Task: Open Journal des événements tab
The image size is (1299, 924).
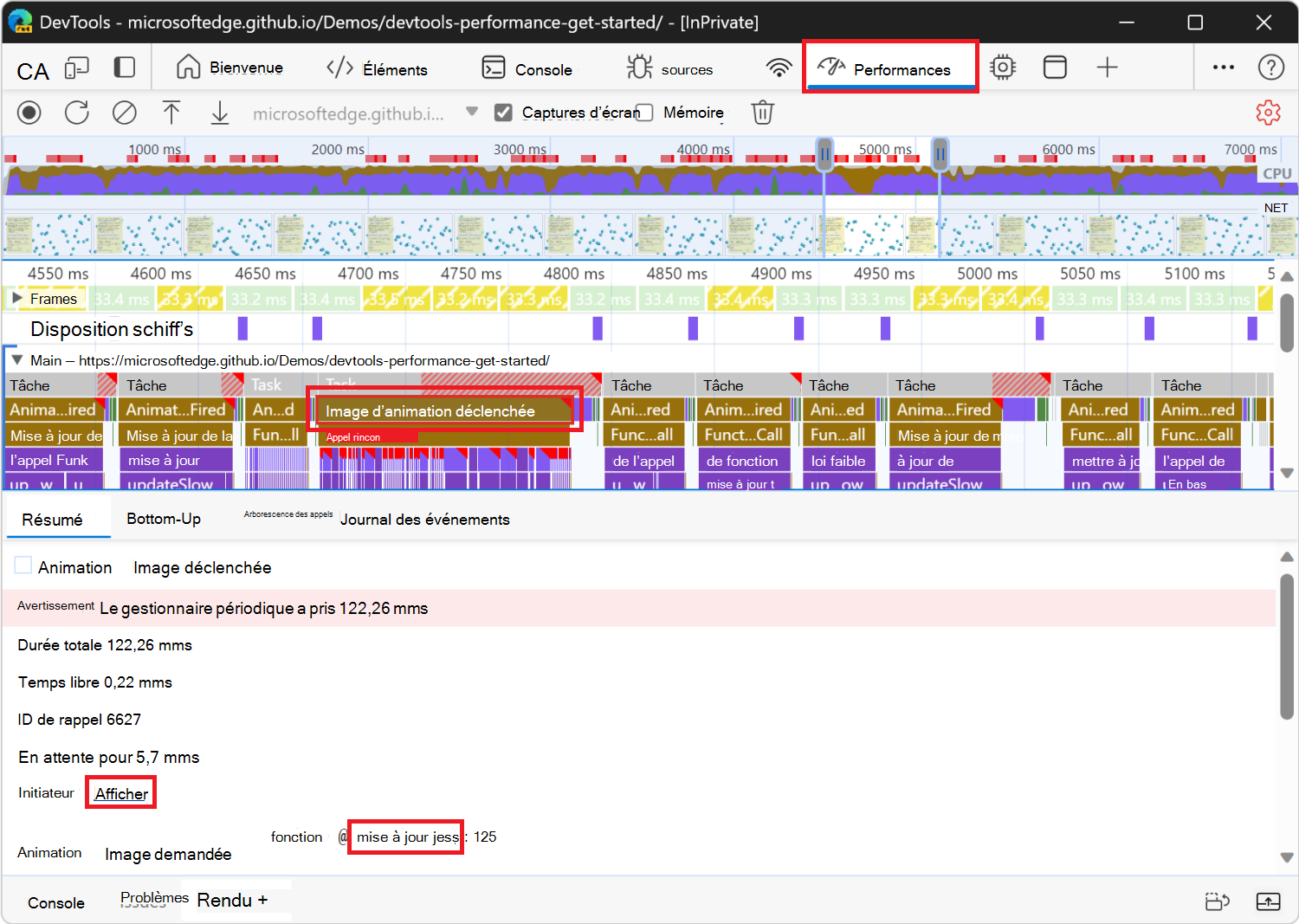Action: 425,520
